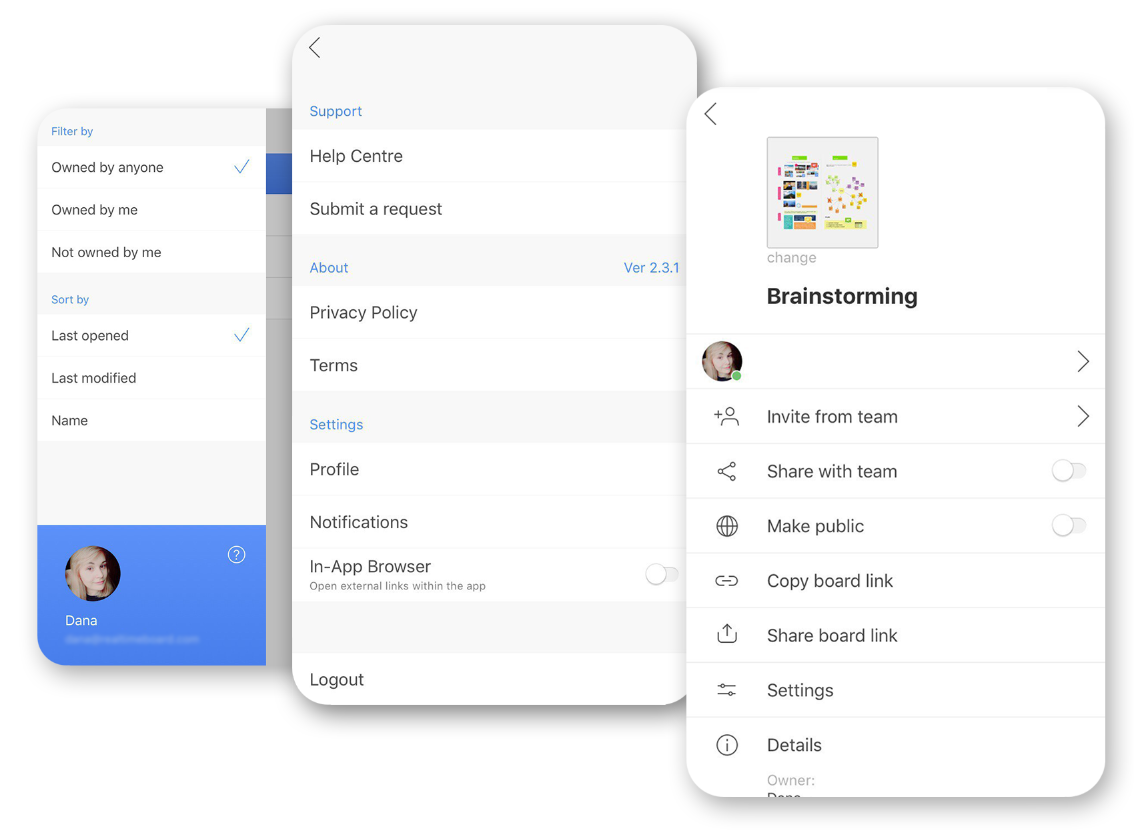Click the Brainstorming board thumbnail

tap(822, 193)
